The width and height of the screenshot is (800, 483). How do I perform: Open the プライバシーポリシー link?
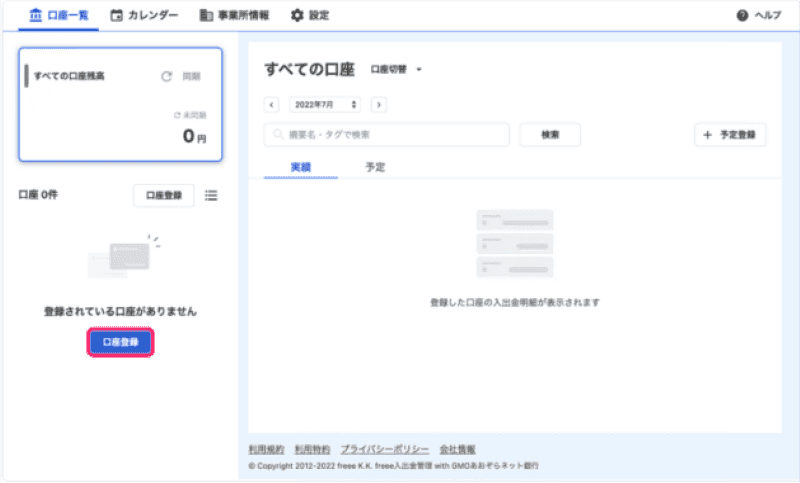pos(385,449)
